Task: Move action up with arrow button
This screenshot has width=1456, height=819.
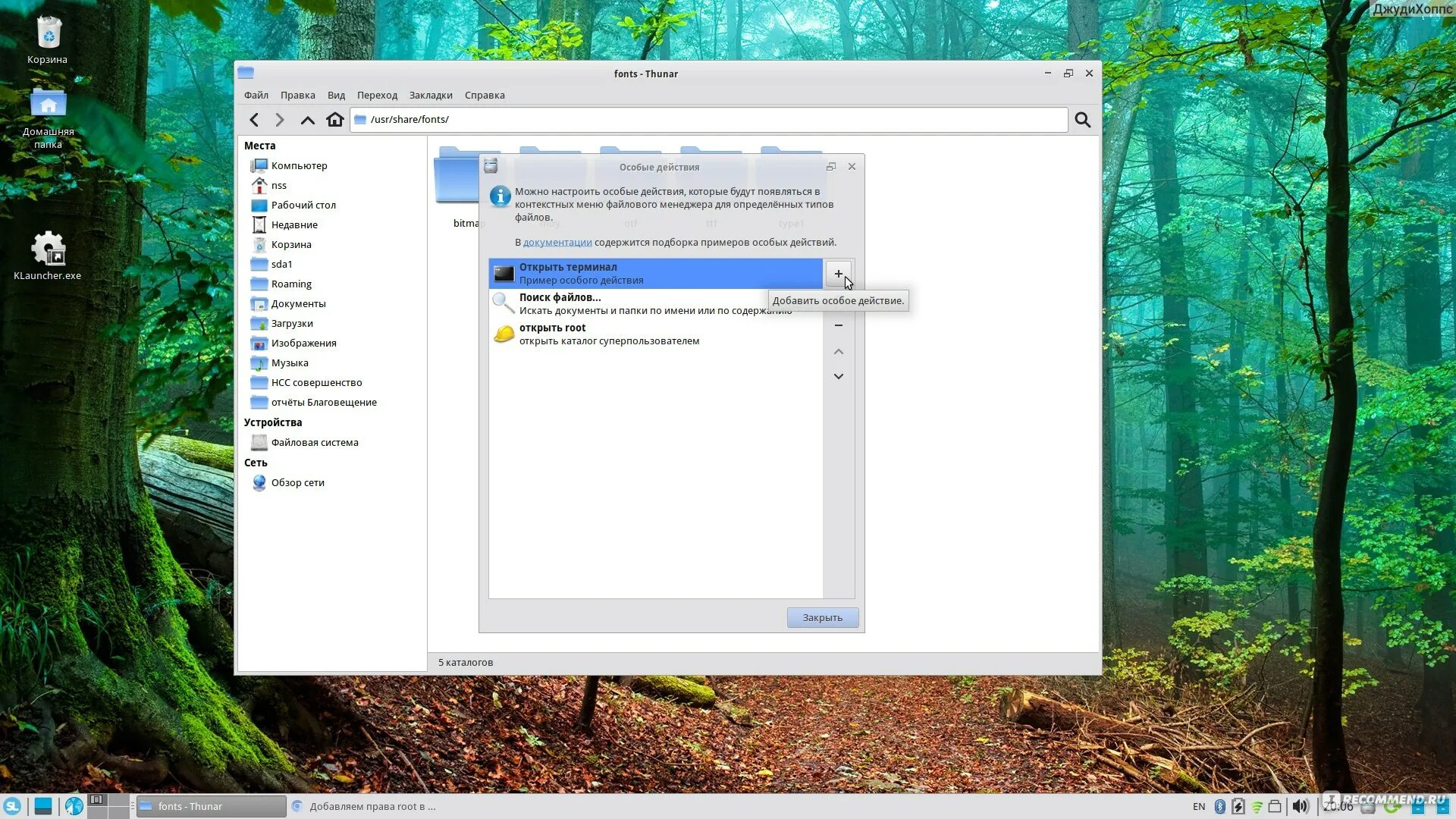Action: pyautogui.click(x=838, y=352)
